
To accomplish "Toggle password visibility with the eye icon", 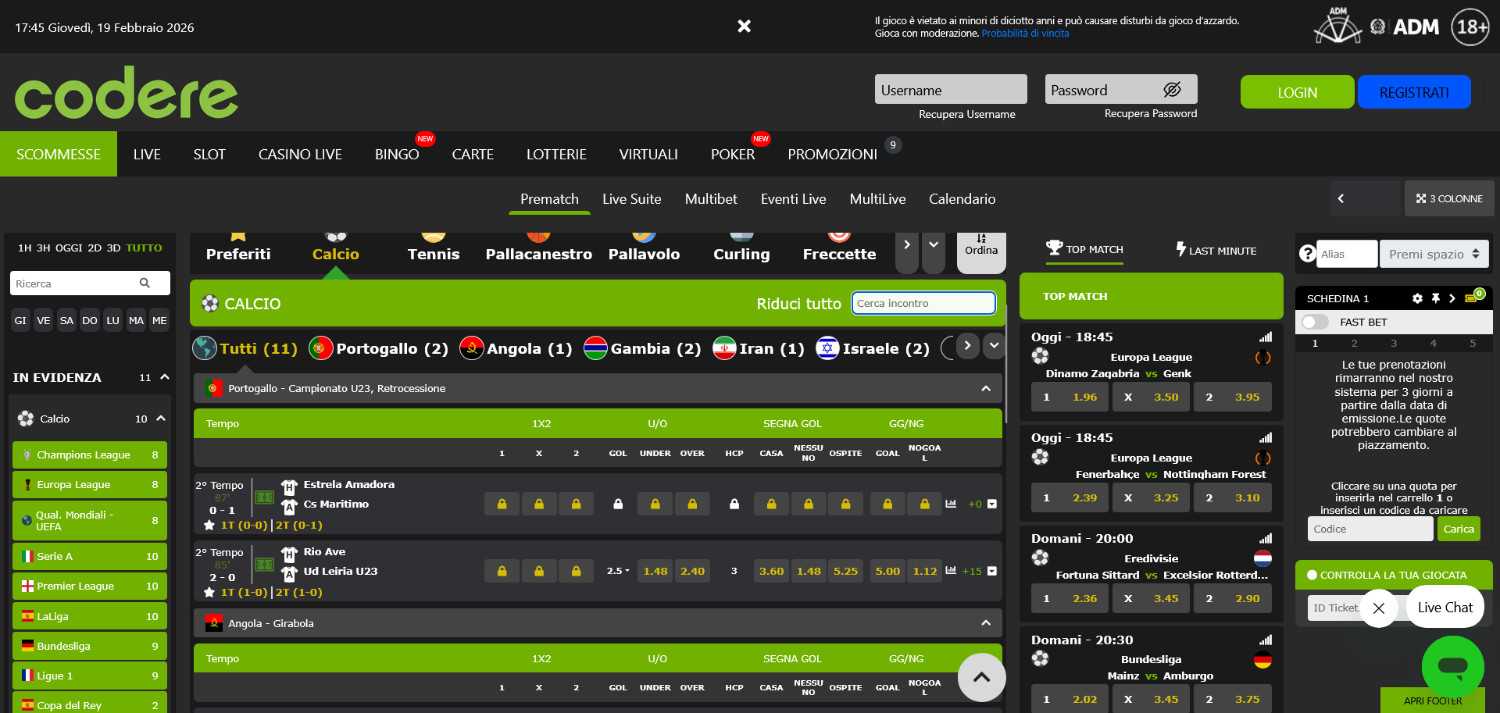I will 1172,89.
